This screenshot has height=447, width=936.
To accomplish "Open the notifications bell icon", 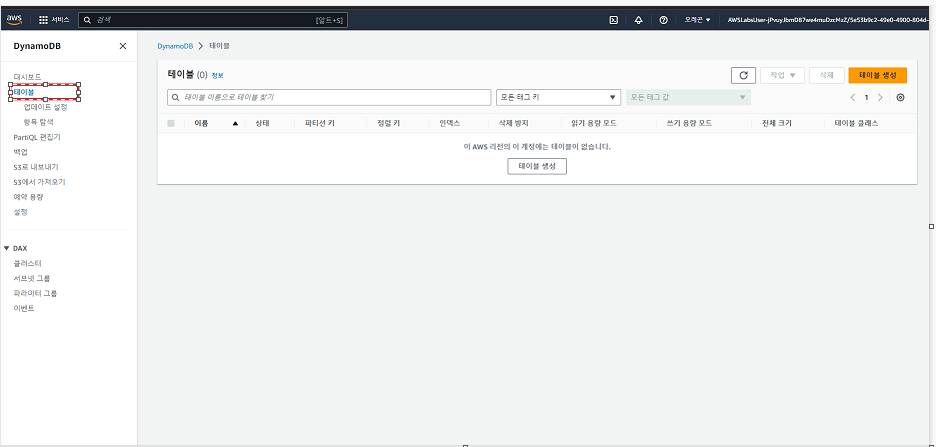I will (639, 20).
